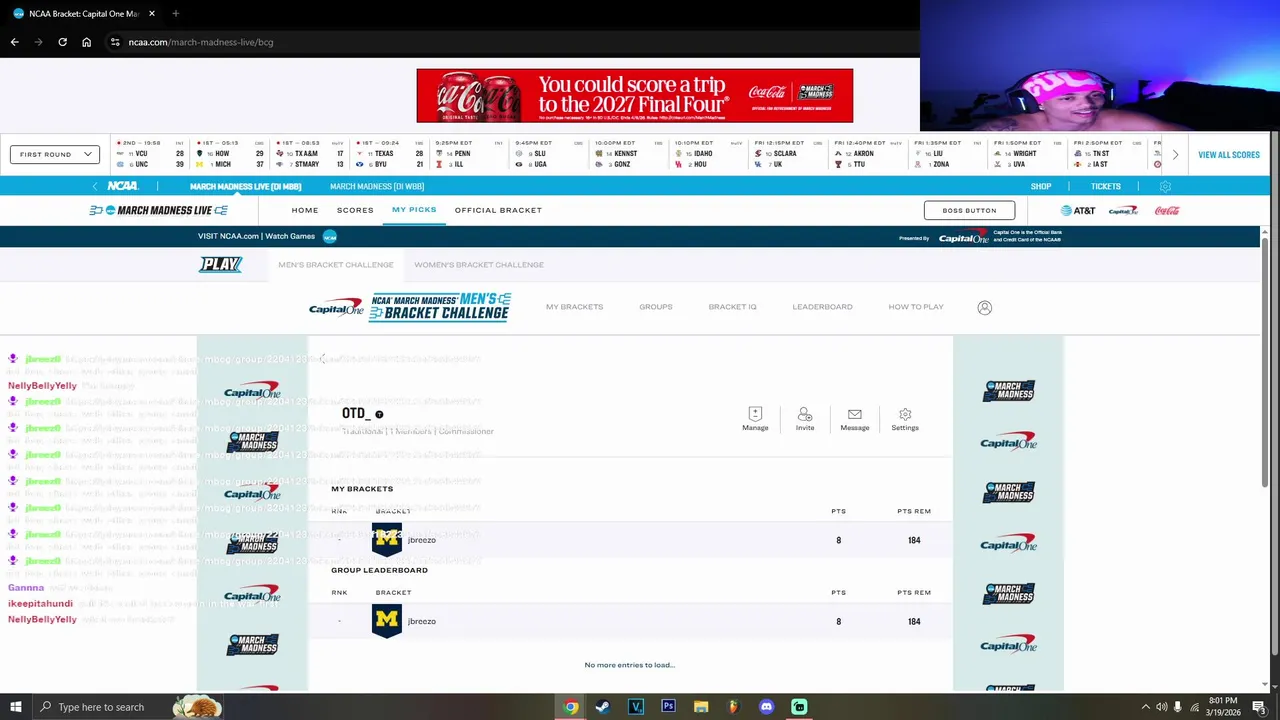Click the NCAA logo in blue bar

(123, 186)
